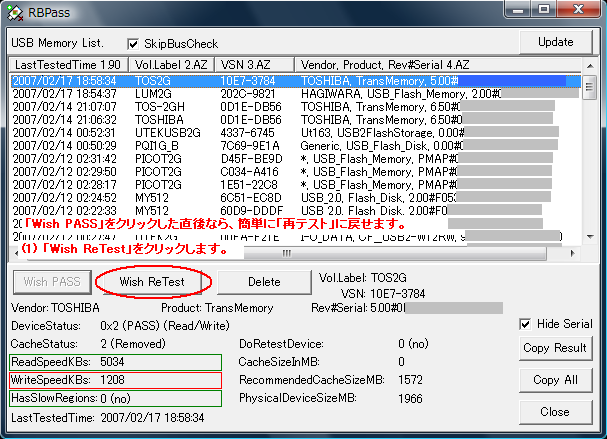607x439 pixels.
Task: Click the LastTestedTime value at bottom
Action: (152, 418)
